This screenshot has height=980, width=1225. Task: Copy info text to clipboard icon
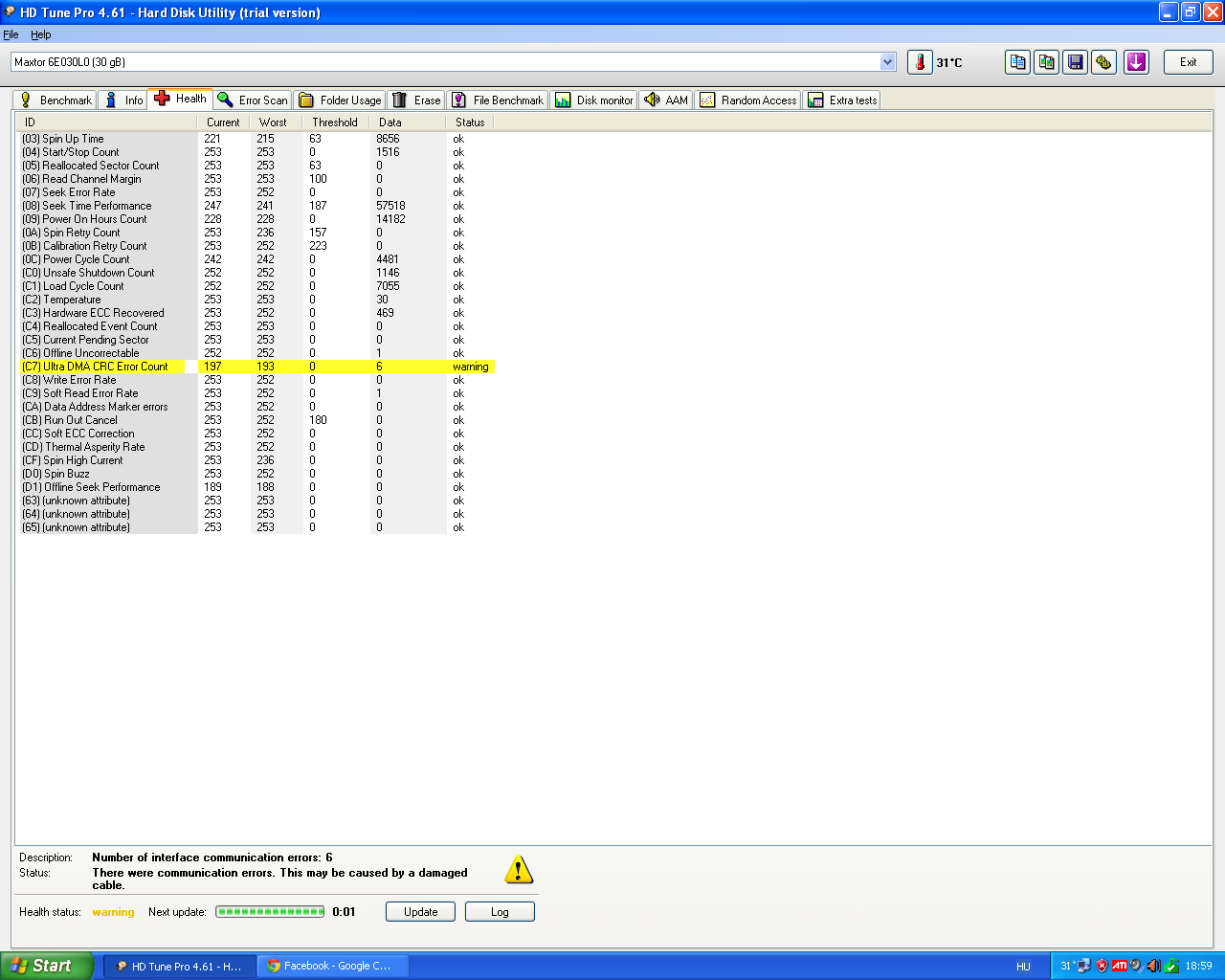click(1017, 62)
